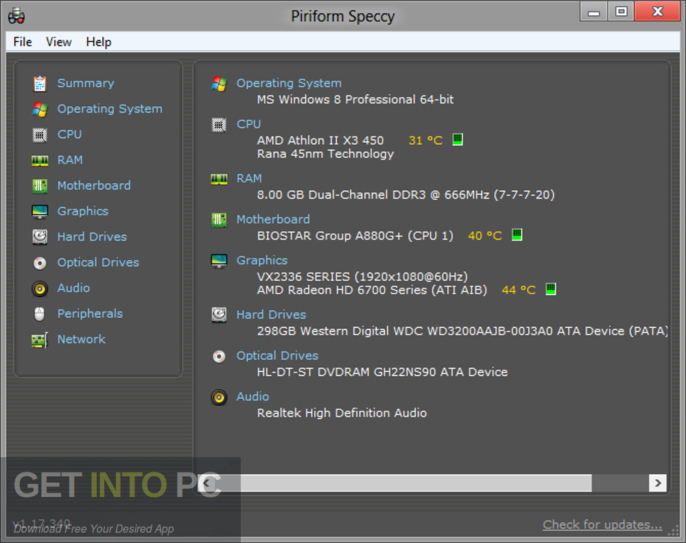Click CPU temperature 31 °C value
The width and height of the screenshot is (686, 543).
[x=426, y=140]
